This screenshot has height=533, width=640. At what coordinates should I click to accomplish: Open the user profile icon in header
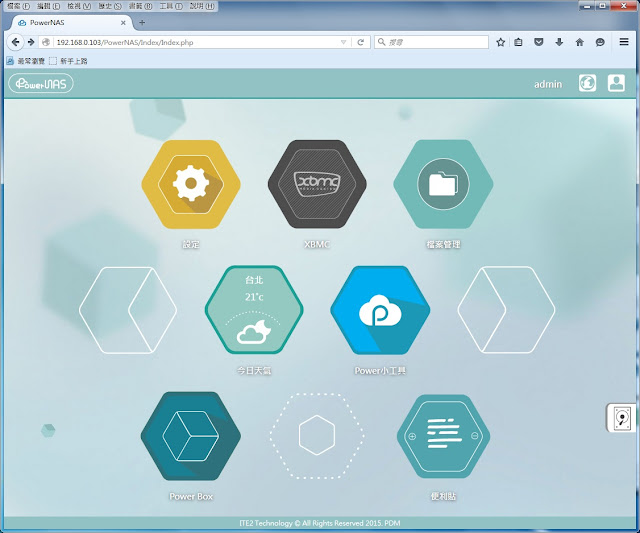tap(616, 83)
